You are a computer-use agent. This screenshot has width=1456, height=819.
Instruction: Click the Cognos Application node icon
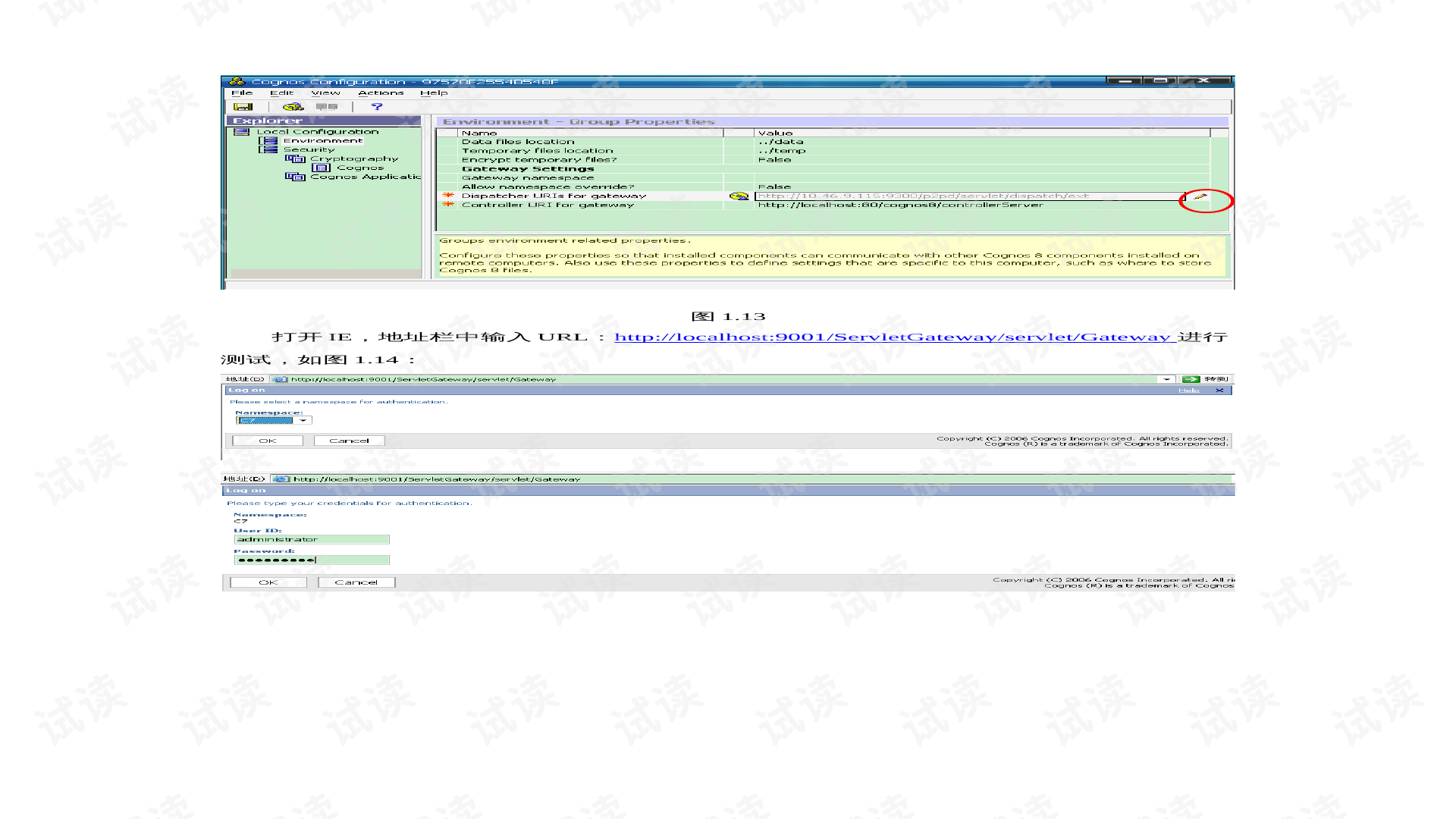(295, 177)
